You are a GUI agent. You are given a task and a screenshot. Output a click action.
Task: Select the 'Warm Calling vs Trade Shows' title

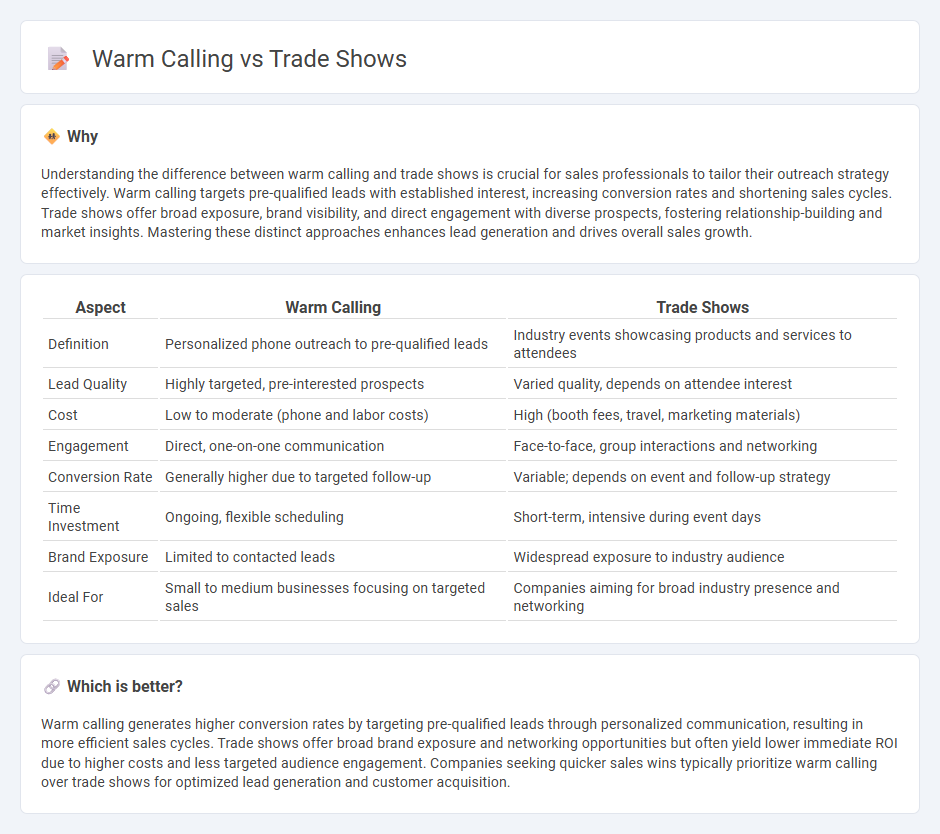coord(249,59)
